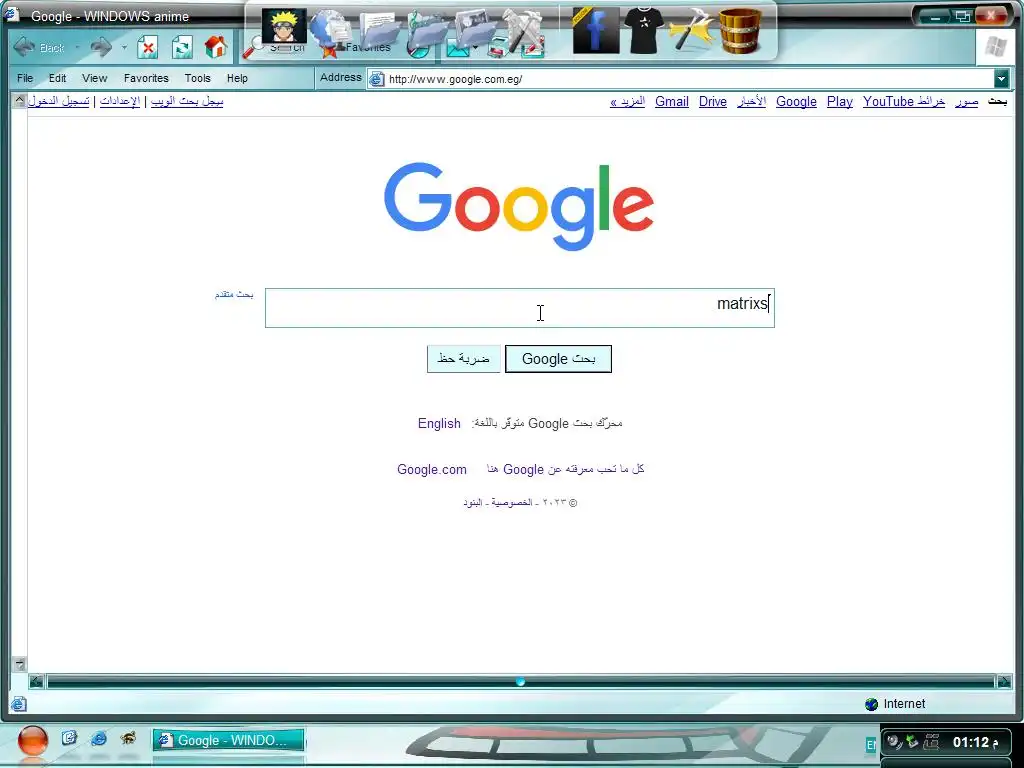Open the Mail icon dropdown arrow
1024x768 pixels.
(475, 48)
